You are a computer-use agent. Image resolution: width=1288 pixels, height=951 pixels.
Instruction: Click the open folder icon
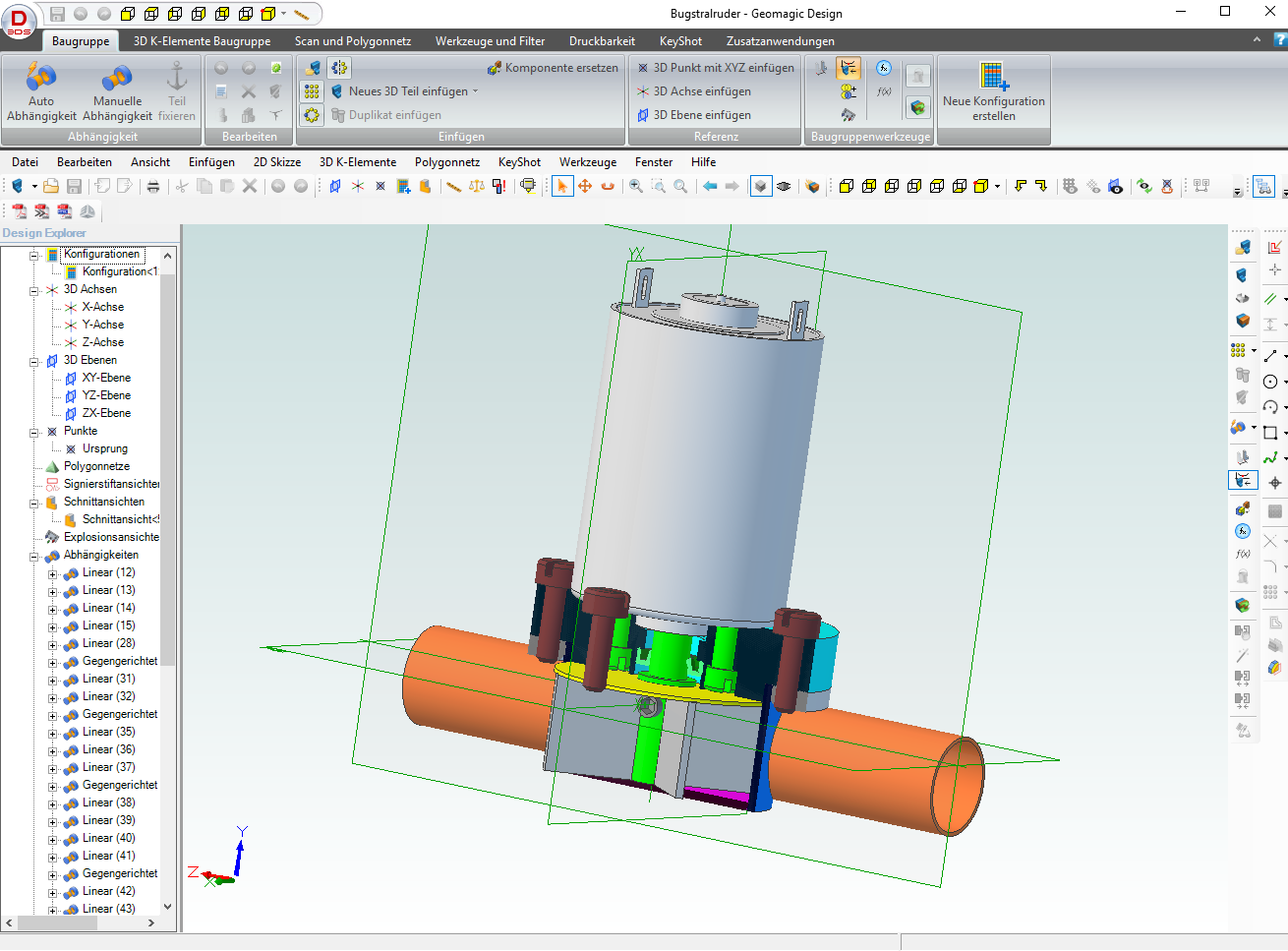click(x=51, y=186)
